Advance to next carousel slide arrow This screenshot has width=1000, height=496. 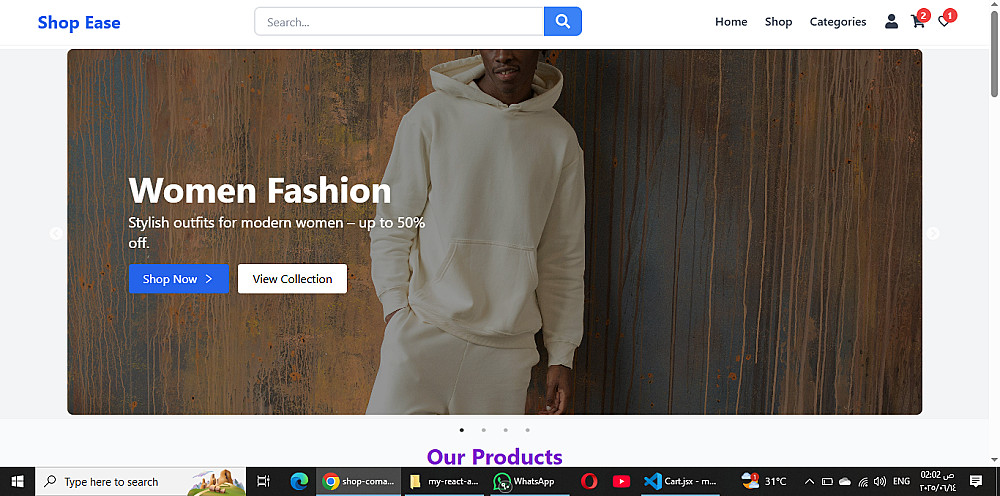click(933, 233)
